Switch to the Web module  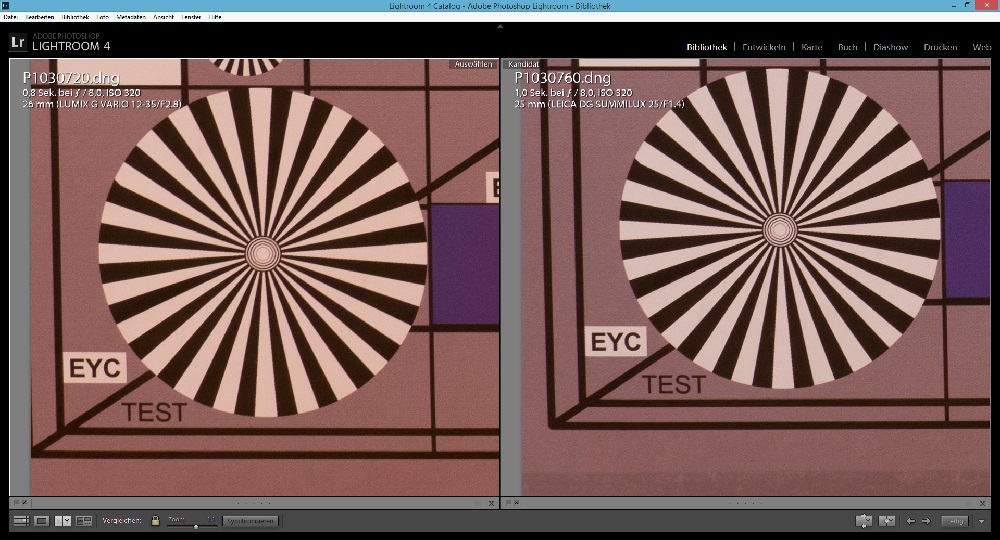pos(982,47)
